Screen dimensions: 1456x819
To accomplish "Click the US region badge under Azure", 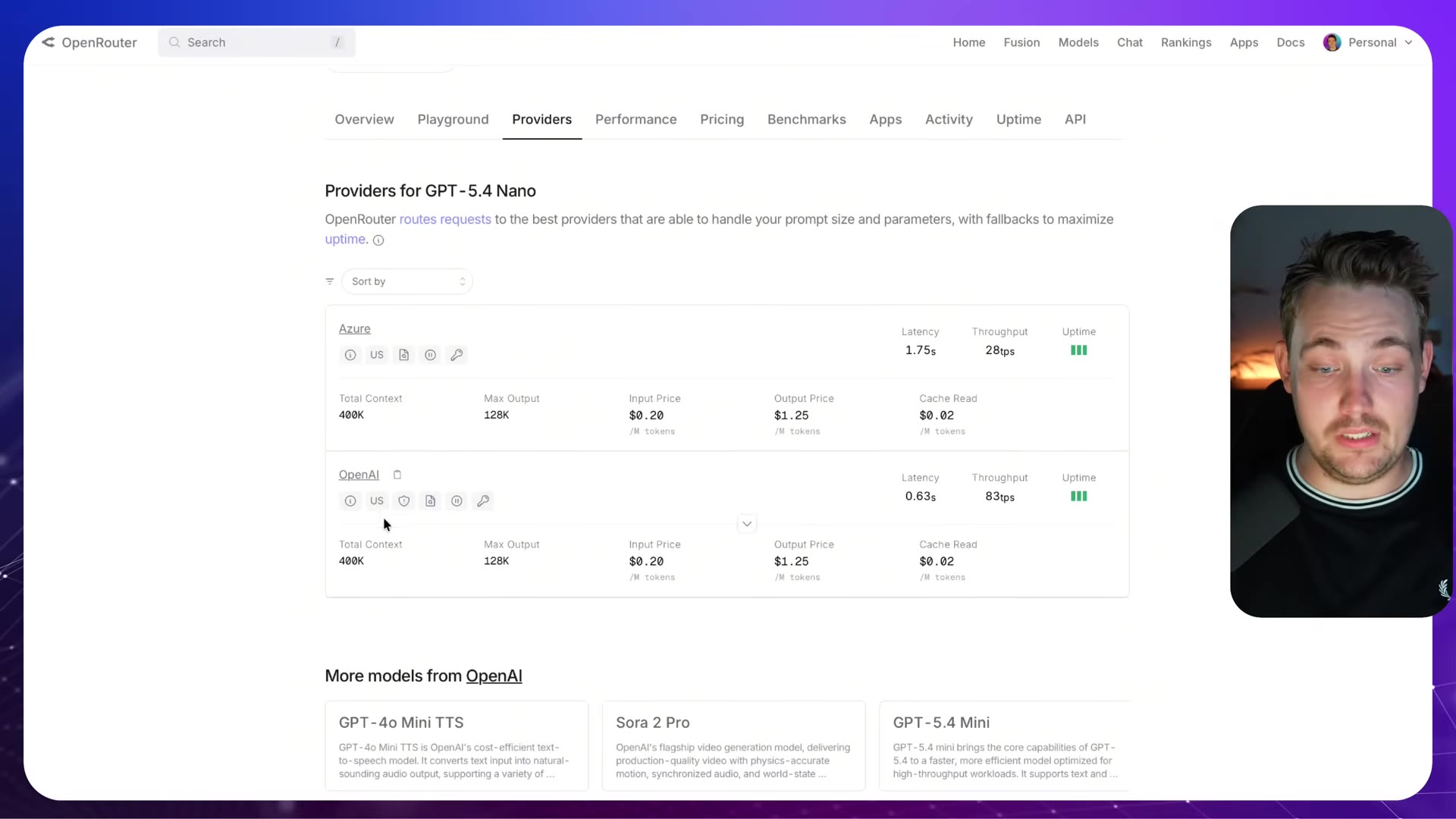I will 377,355.
